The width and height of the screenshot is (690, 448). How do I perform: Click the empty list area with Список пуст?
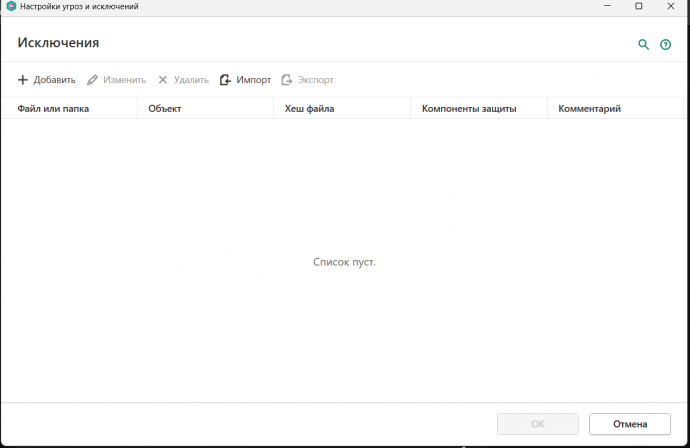tap(344, 262)
